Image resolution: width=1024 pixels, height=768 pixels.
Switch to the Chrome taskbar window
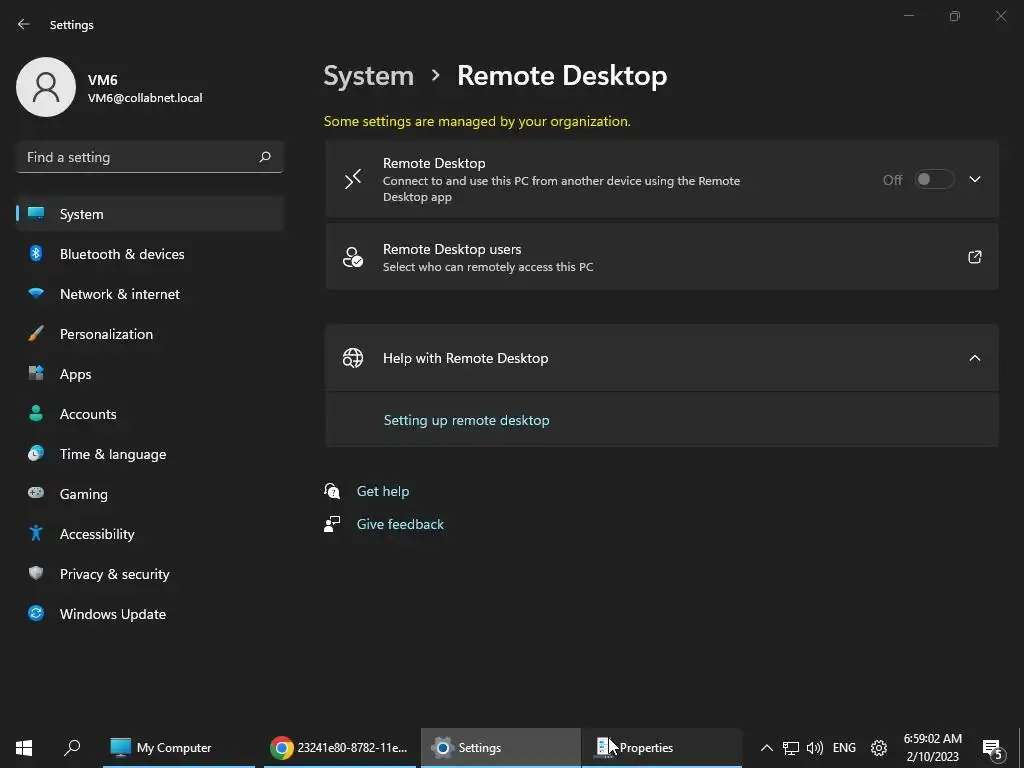click(340, 747)
